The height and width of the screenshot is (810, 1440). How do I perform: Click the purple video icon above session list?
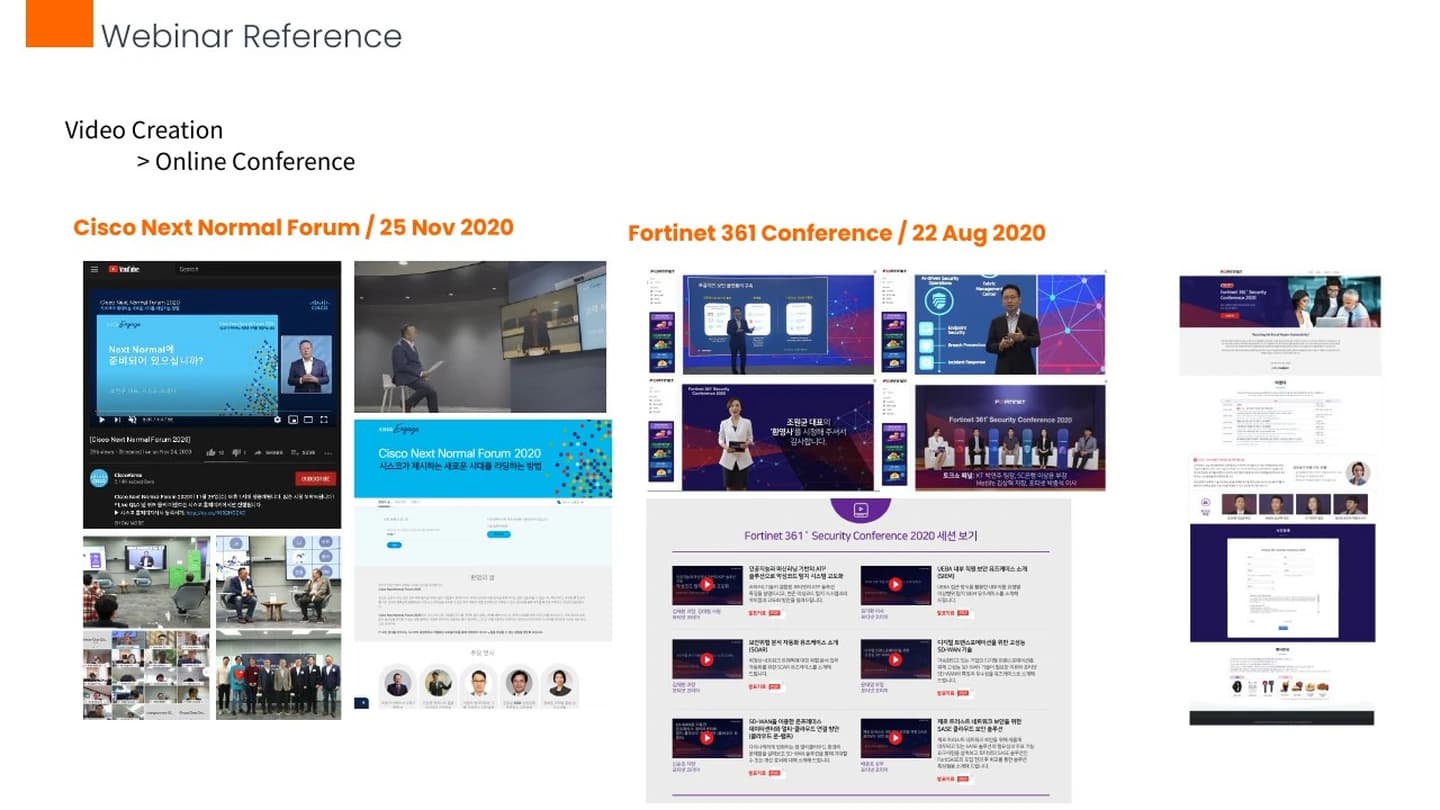click(859, 510)
